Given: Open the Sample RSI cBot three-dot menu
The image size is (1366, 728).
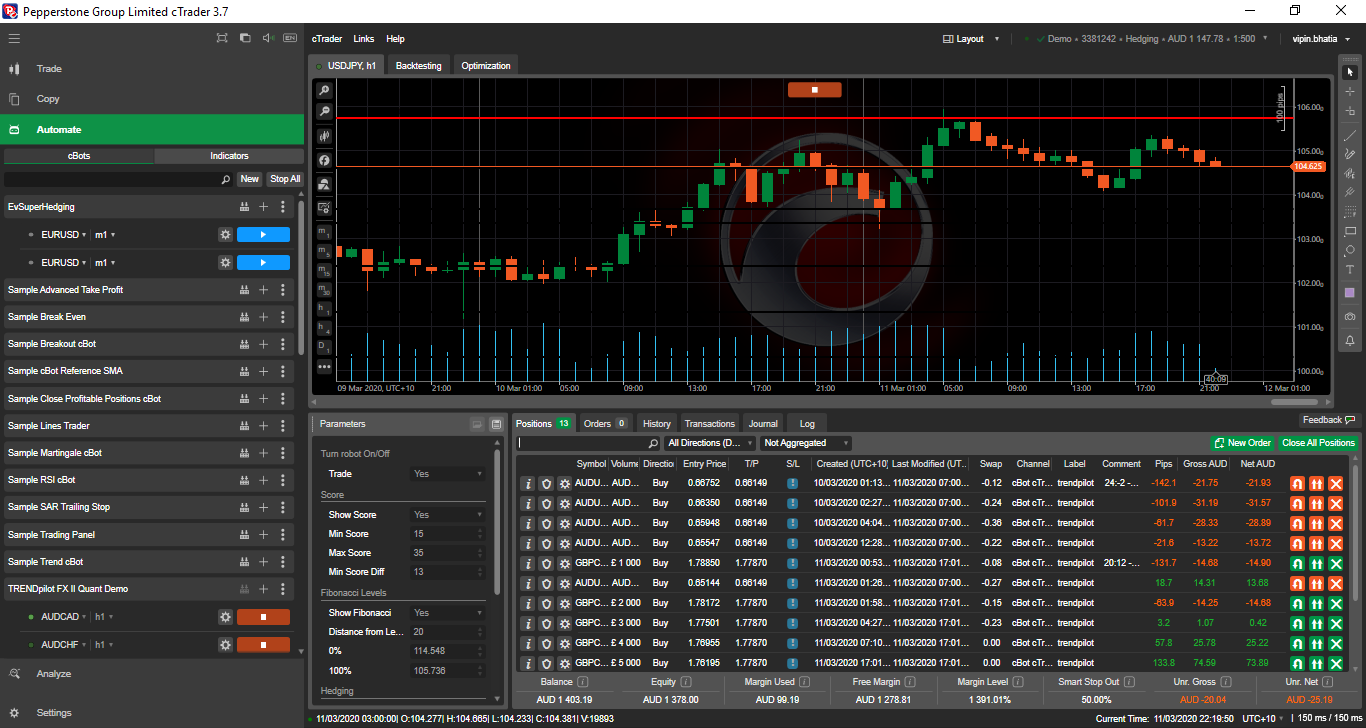Looking at the screenshot, I should coord(283,480).
